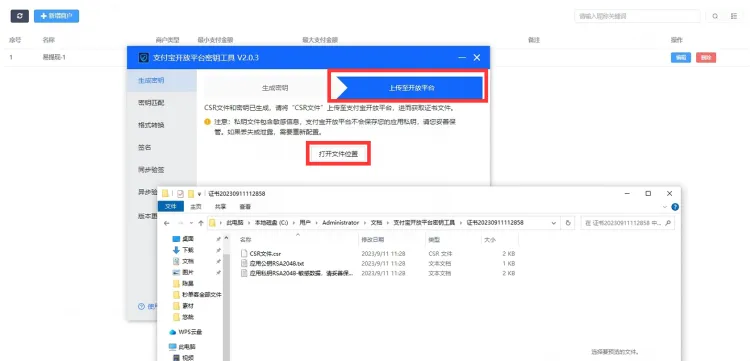Click the refresh icon button at top left
The height and width of the screenshot is (361, 750).
[x=20, y=16]
